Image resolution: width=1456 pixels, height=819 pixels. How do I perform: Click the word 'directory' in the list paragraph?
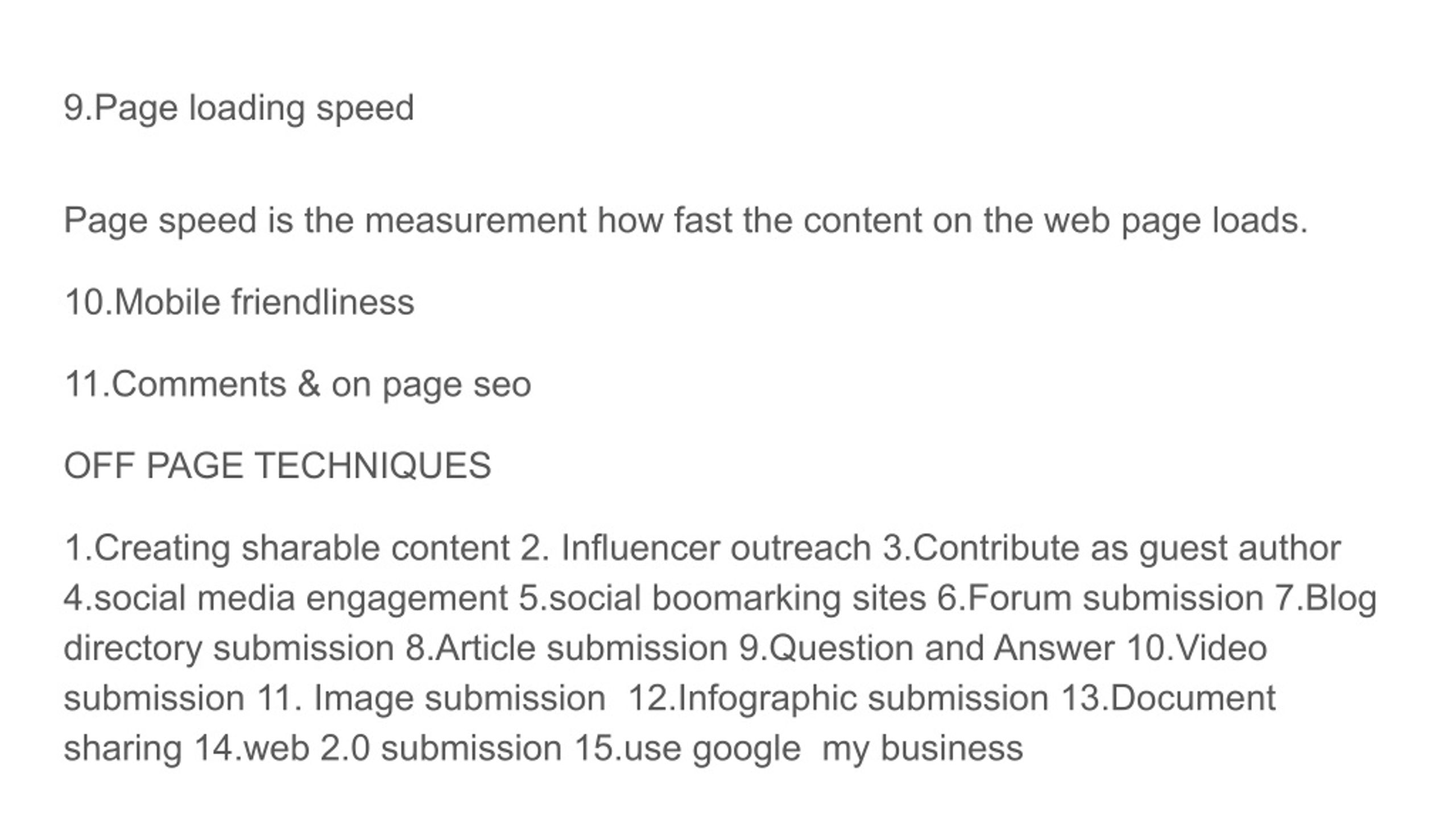coord(133,649)
